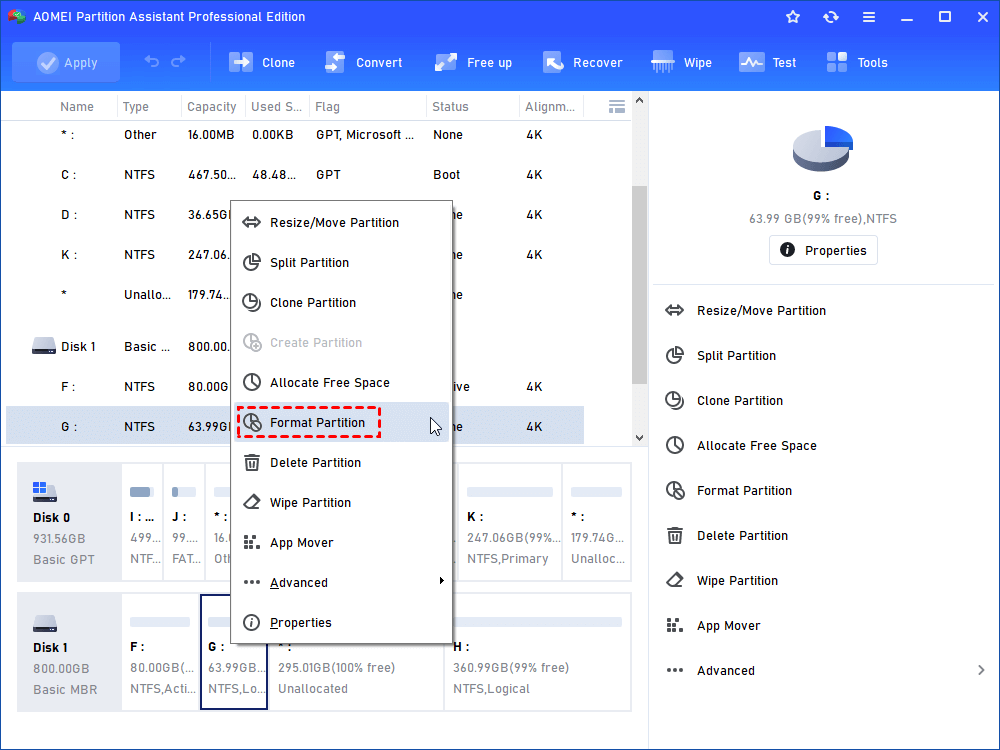1000x750 pixels.
Task: Click the Properties button under G: drive
Action: [x=823, y=250]
